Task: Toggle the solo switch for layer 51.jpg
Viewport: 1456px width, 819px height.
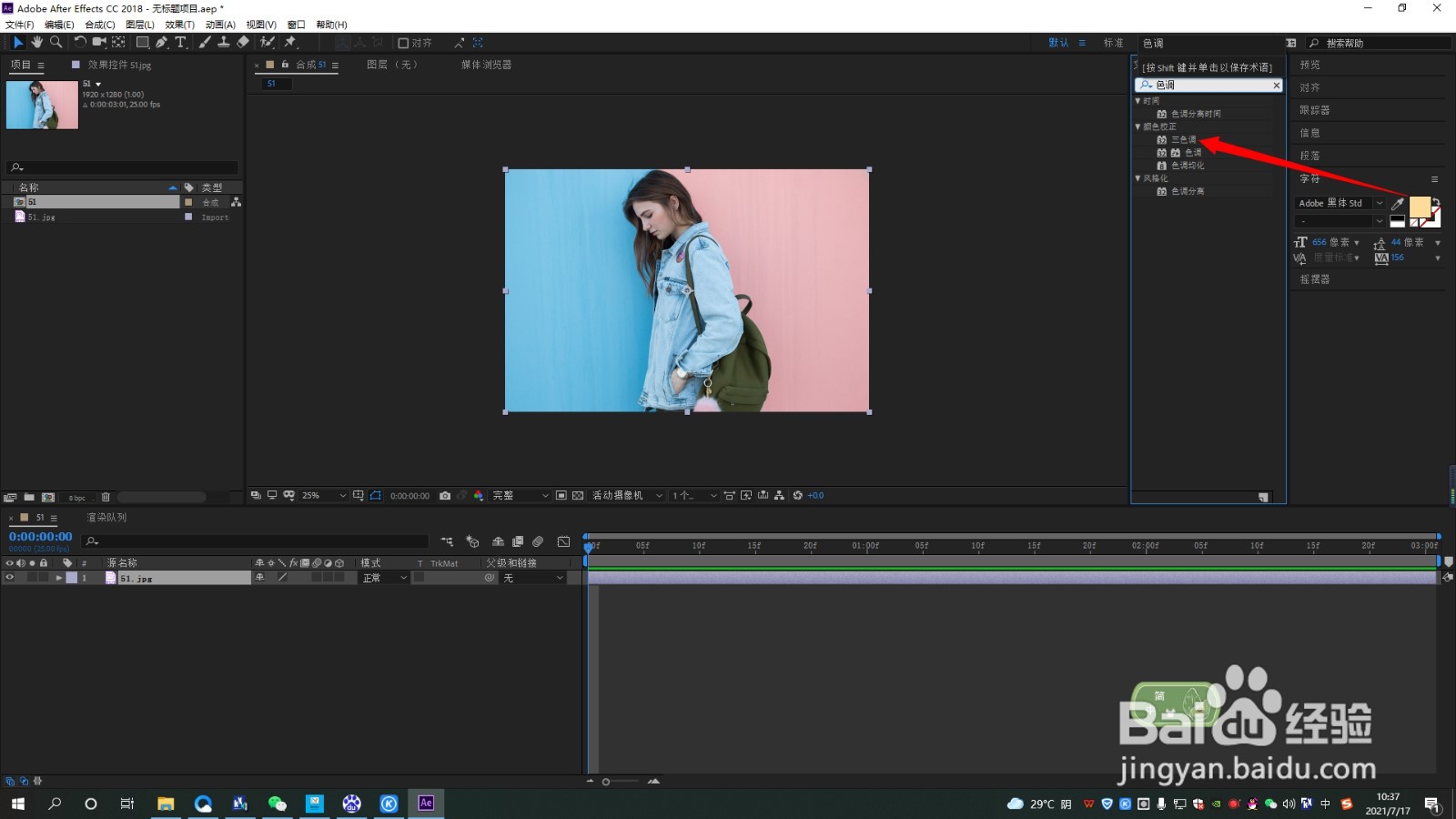Action: coord(32,578)
